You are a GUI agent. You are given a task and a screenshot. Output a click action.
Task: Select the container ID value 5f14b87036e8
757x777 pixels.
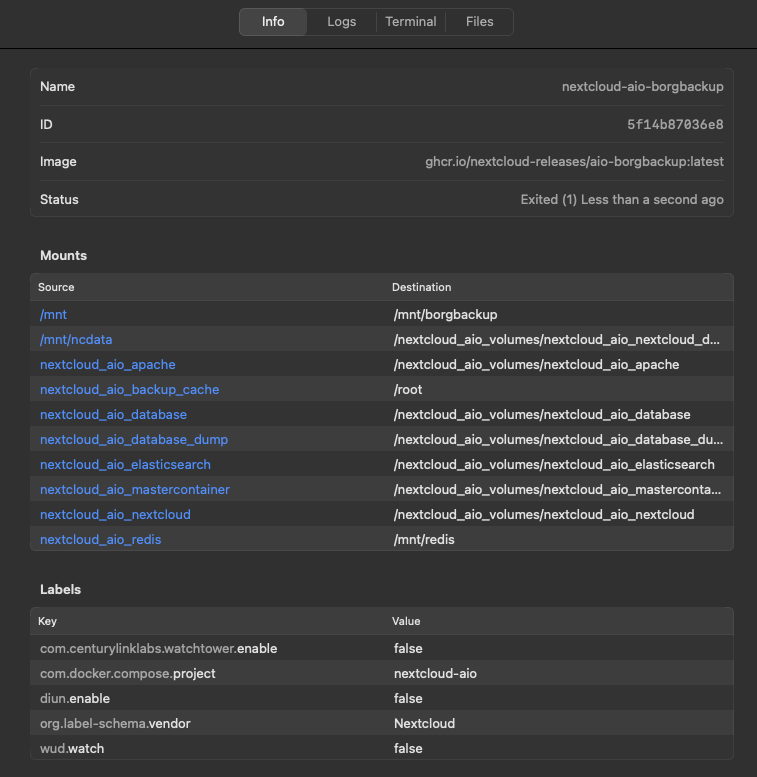[675, 125]
